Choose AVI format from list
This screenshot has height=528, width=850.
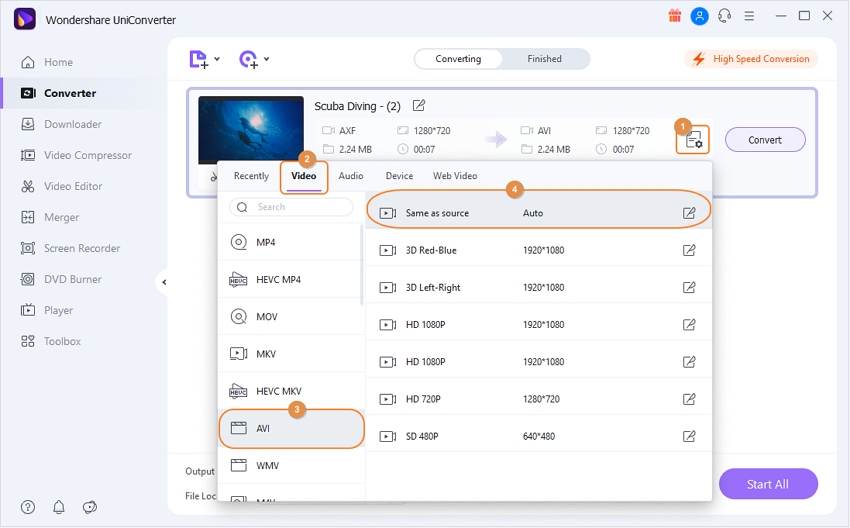pyautogui.click(x=292, y=428)
